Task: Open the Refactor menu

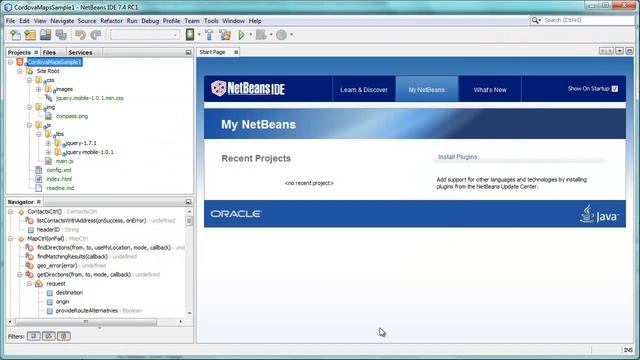Action: click(111, 21)
